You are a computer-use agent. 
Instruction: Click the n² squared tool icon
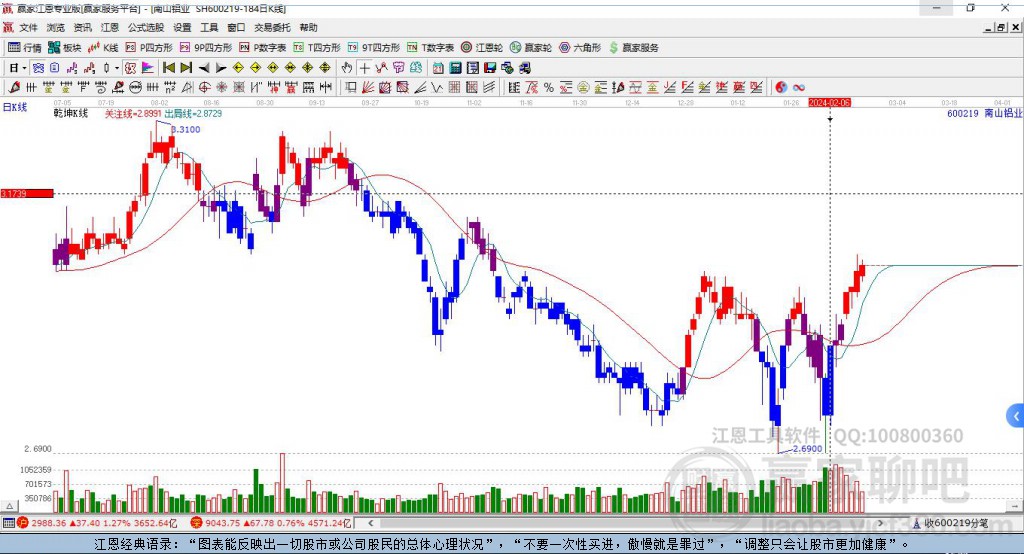tap(170, 87)
